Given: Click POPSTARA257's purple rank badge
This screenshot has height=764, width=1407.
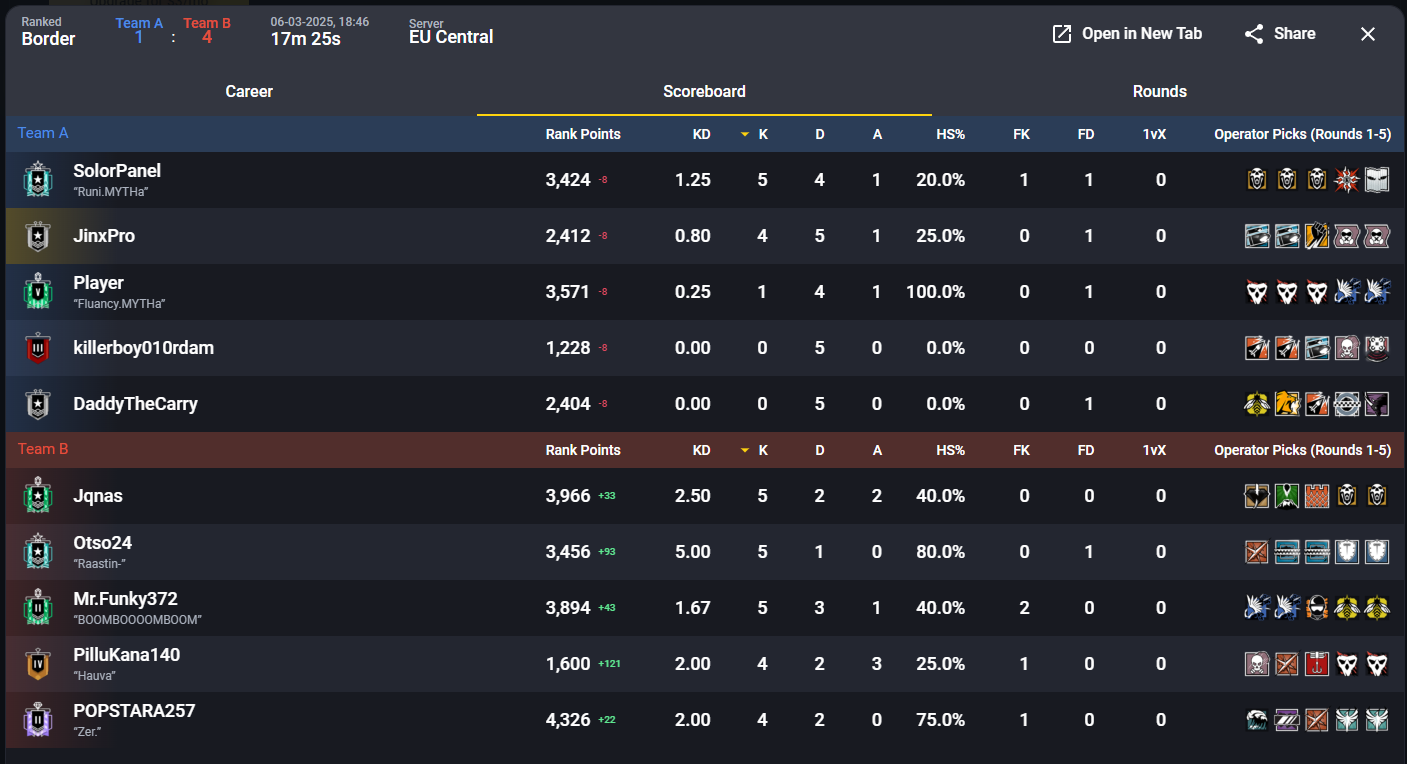Looking at the screenshot, I should click(37, 720).
